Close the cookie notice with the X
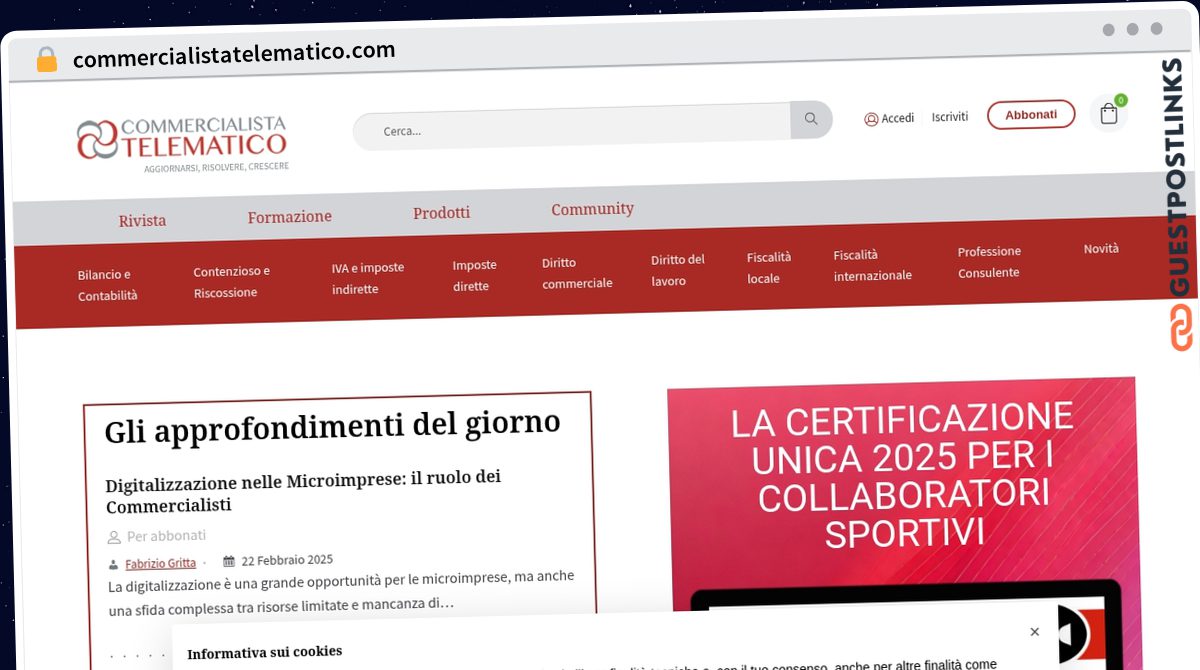This screenshot has width=1200, height=670. (1034, 631)
